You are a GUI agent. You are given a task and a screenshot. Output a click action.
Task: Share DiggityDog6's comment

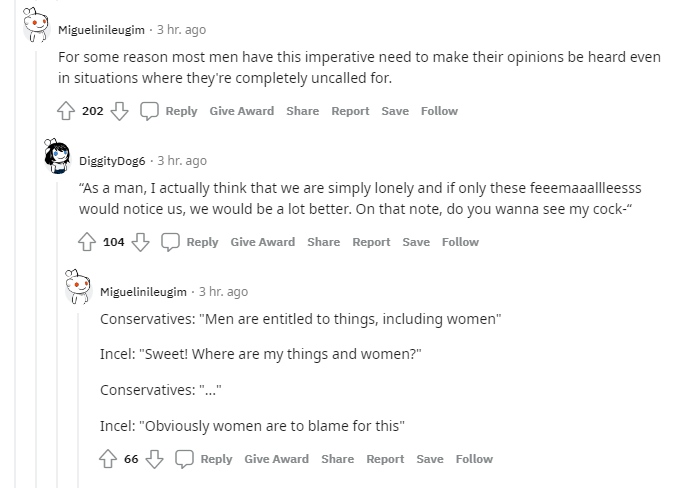[324, 242]
